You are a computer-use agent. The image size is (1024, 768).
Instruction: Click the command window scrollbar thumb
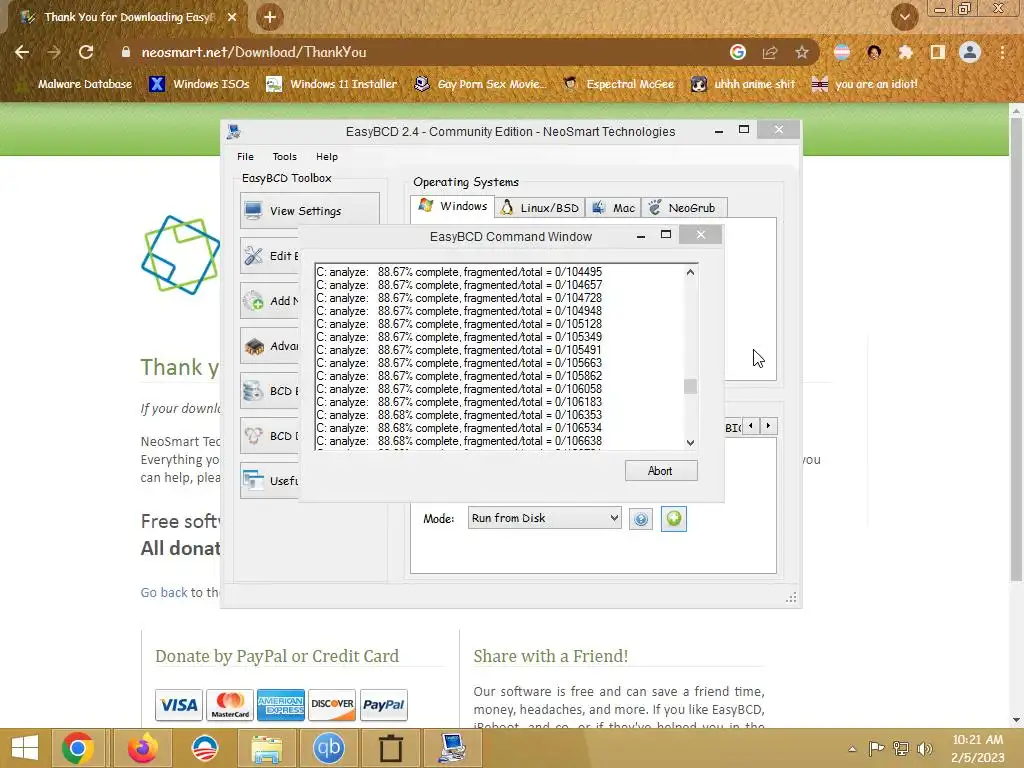(690, 387)
